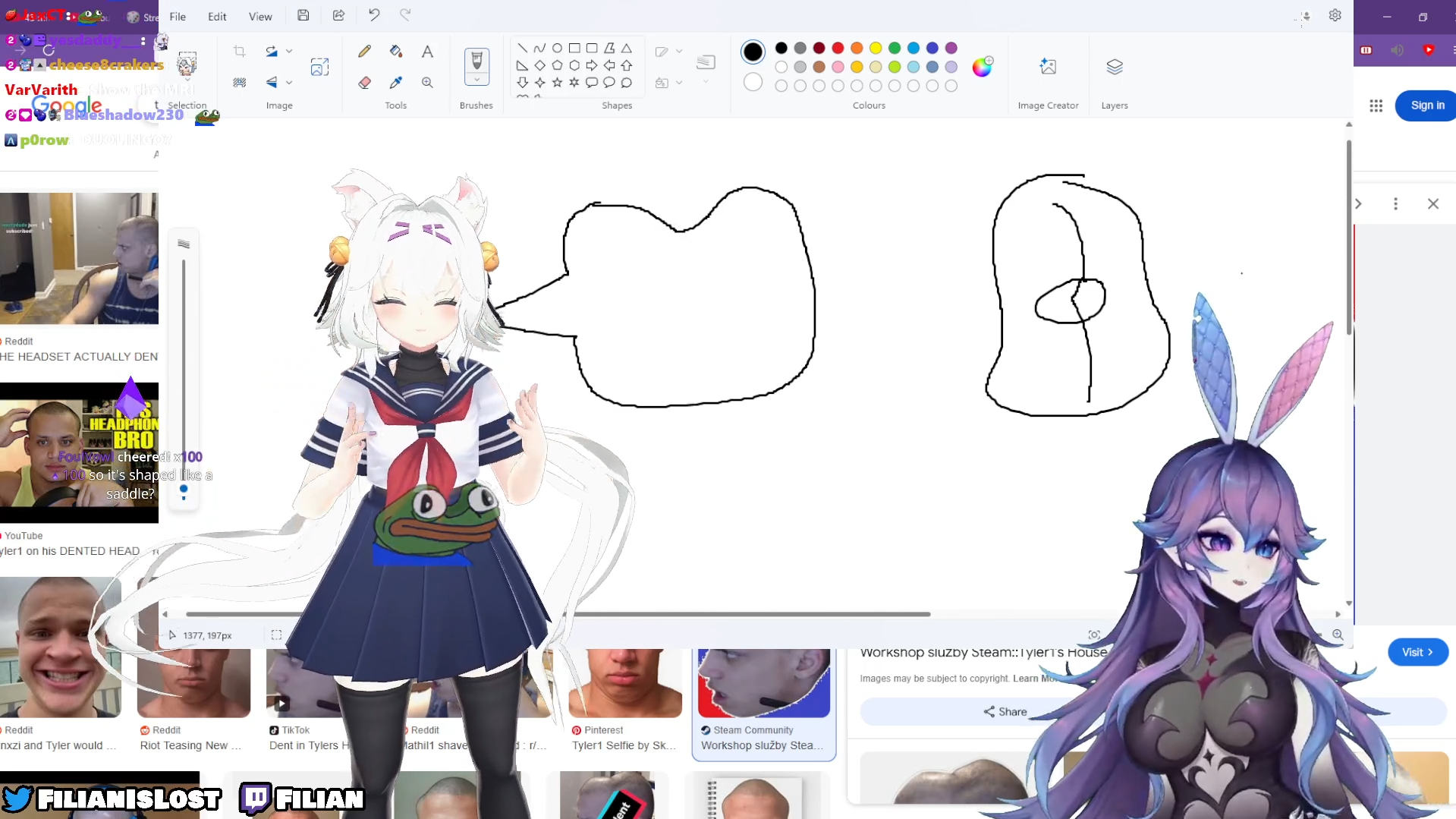The height and width of the screenshot is (819, 1456).
Task: Select Colour 2 white circle
Action: pos(753,82)
